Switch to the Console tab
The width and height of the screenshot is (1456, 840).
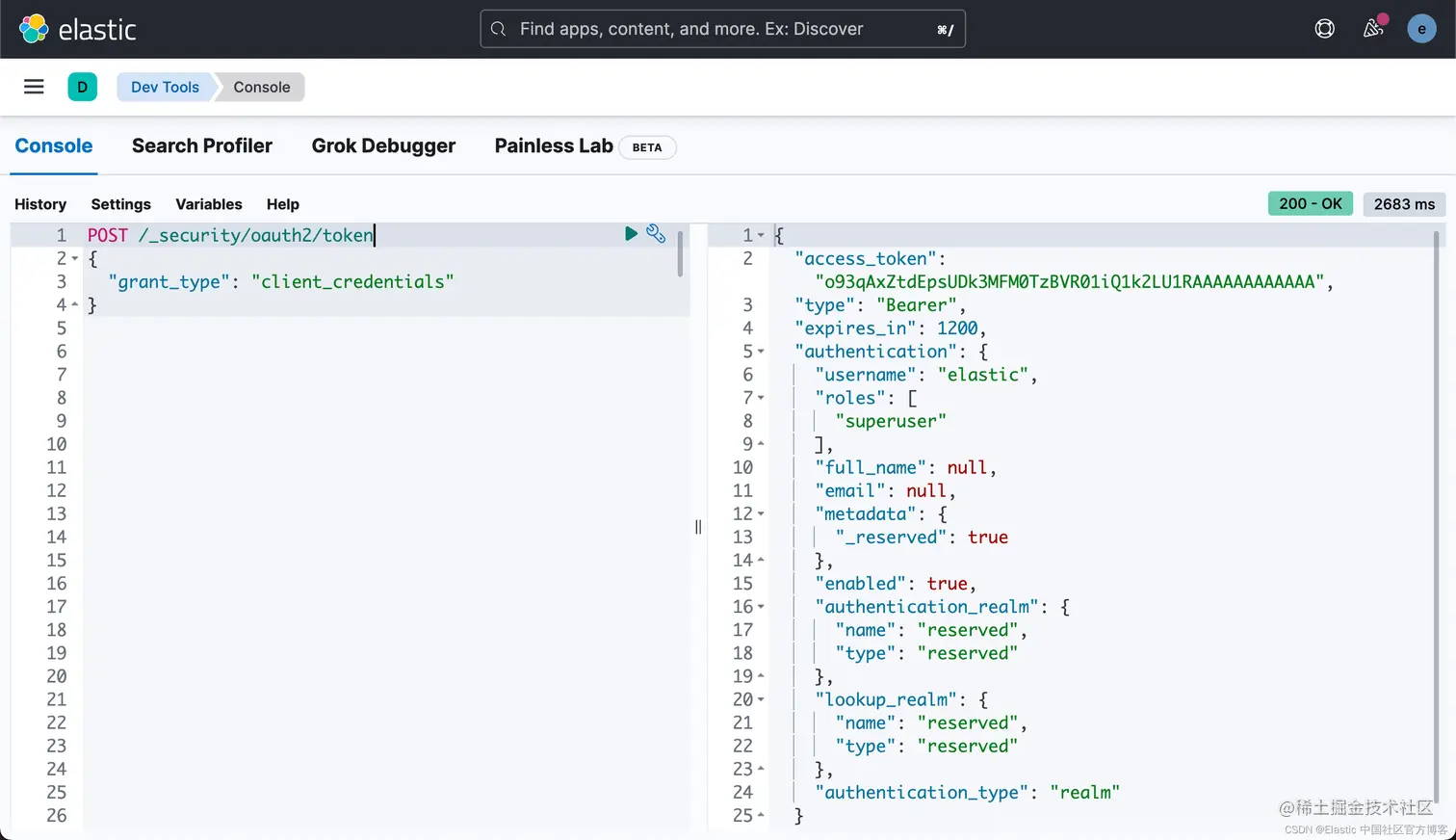point(54,146)
